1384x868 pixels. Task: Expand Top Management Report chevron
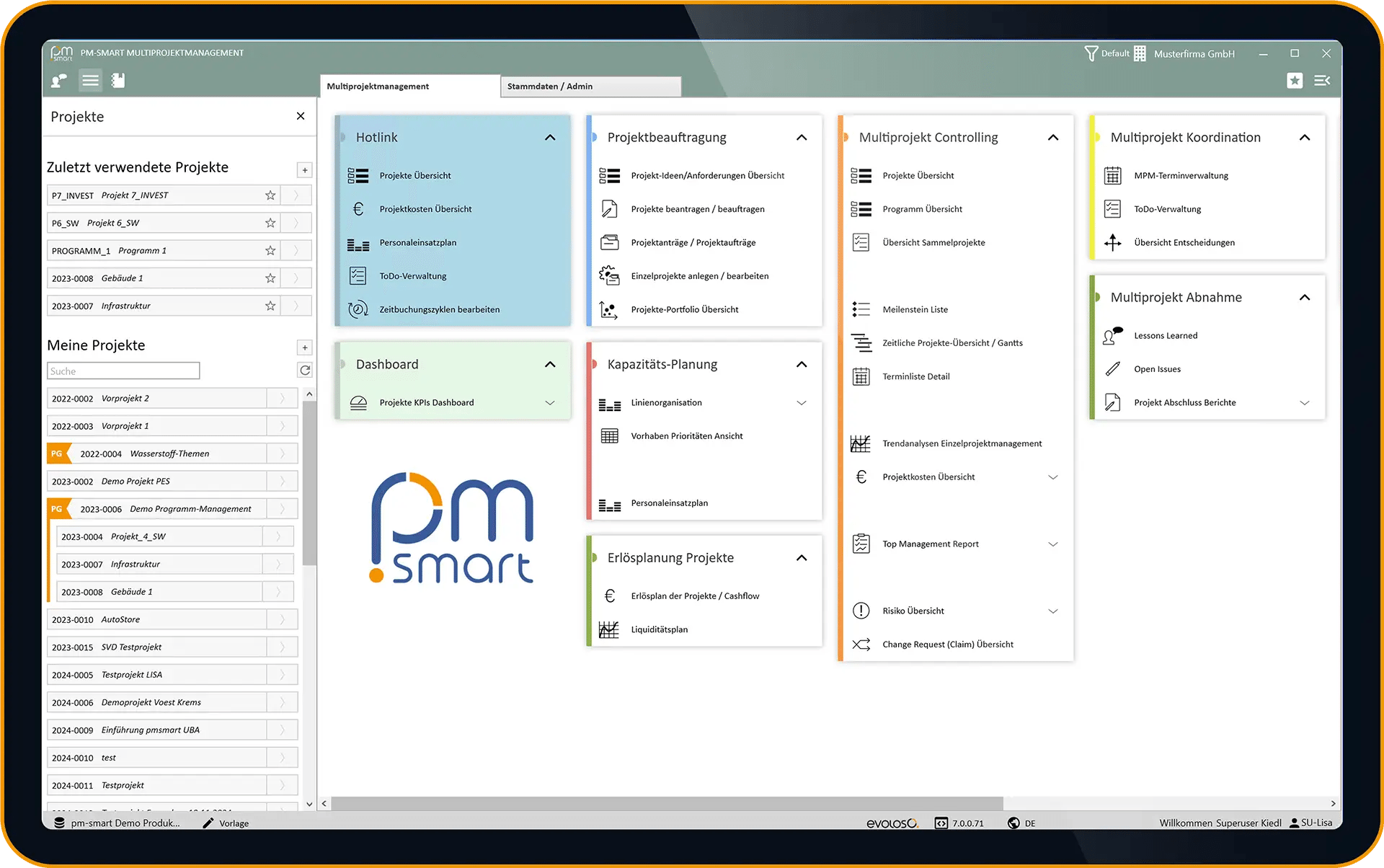coord(1053,544)
